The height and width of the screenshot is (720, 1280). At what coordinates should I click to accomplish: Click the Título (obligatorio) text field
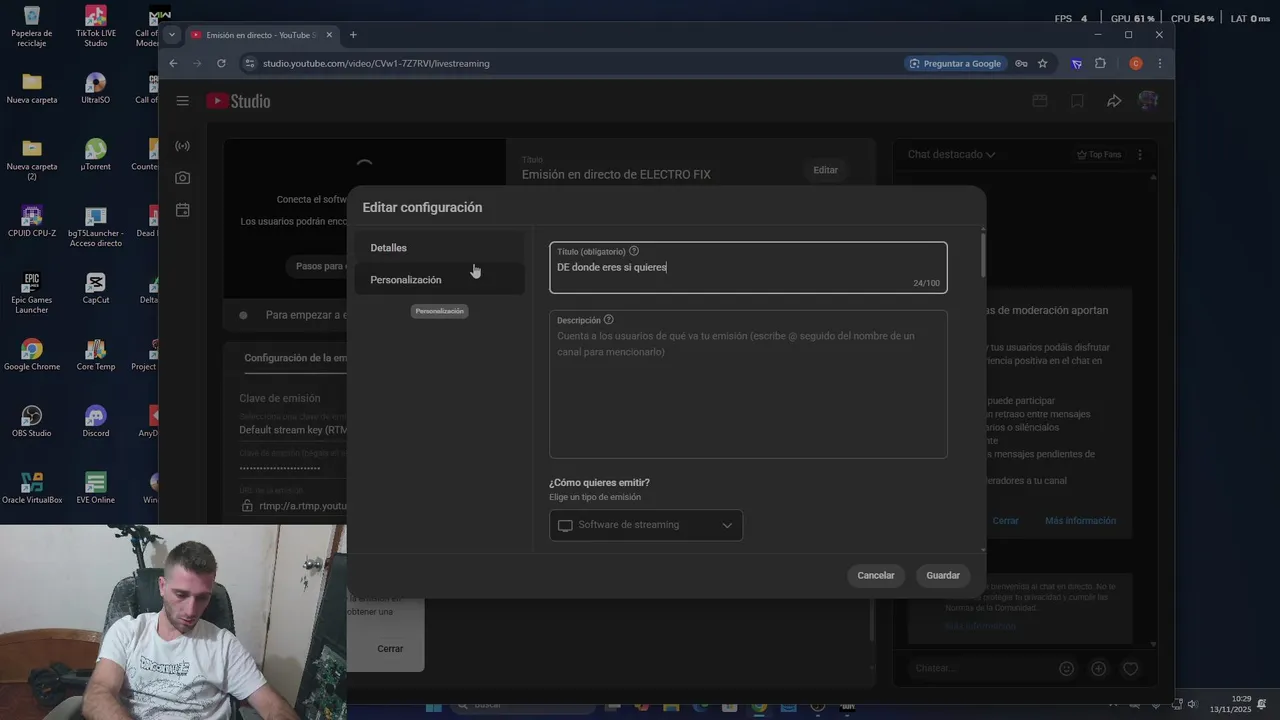[748, 267]
